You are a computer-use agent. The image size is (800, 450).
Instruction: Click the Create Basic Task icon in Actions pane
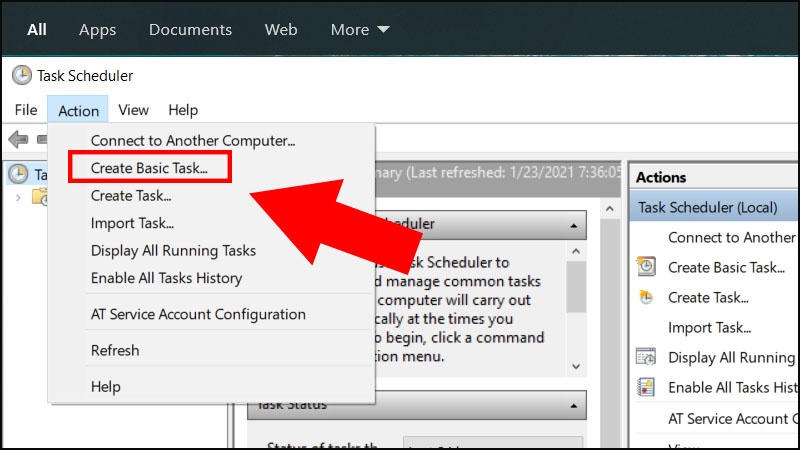pyautogui.click(x=646, y=267)
